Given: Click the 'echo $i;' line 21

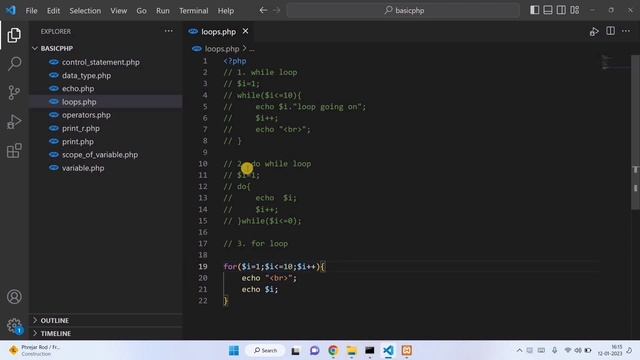Looking at the screenshot, I should pos(260,289).
